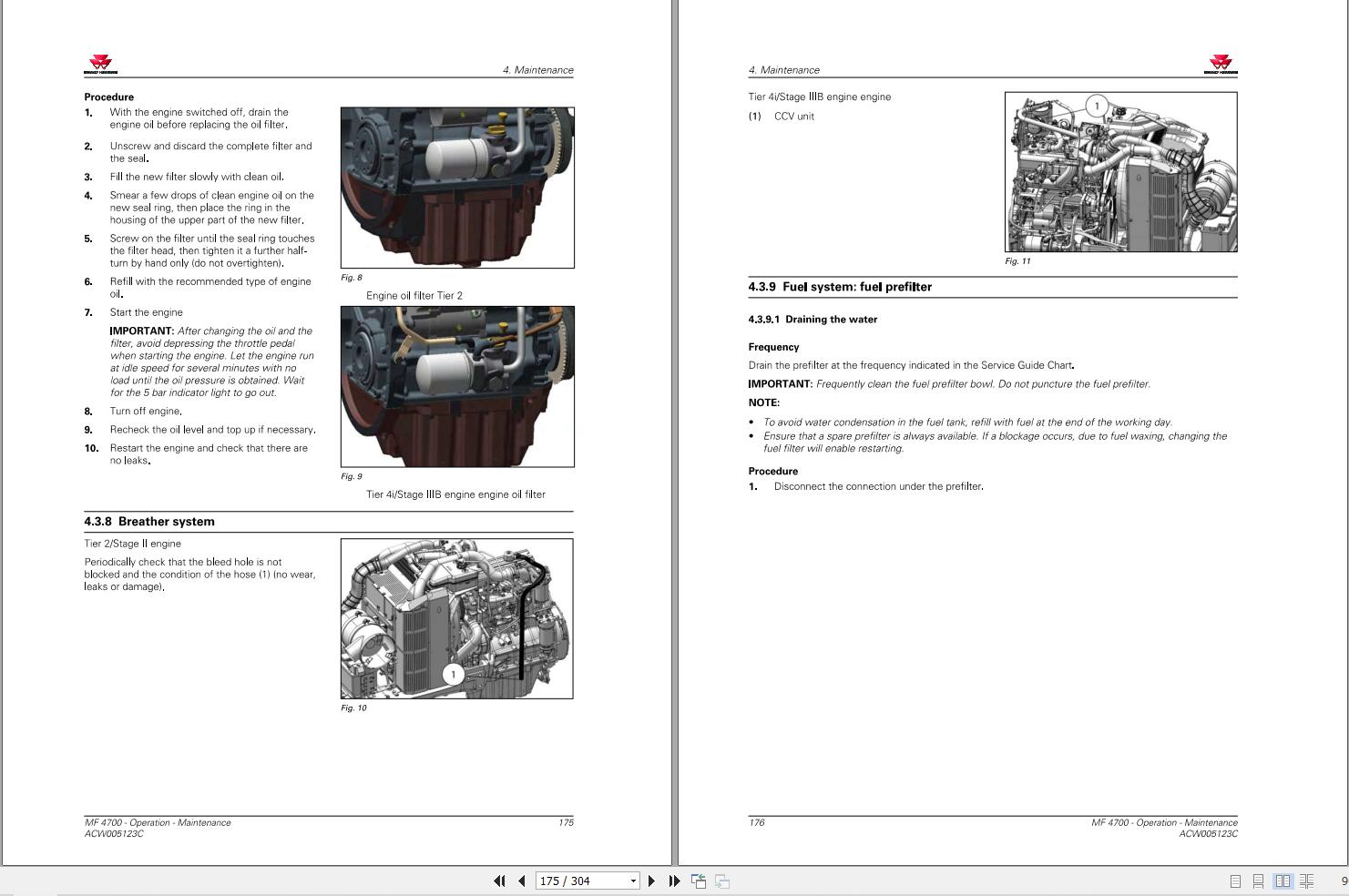Click step 9 'Recheck the oil level' text
Screen dimensions: 1349x896
coord(213,430)
